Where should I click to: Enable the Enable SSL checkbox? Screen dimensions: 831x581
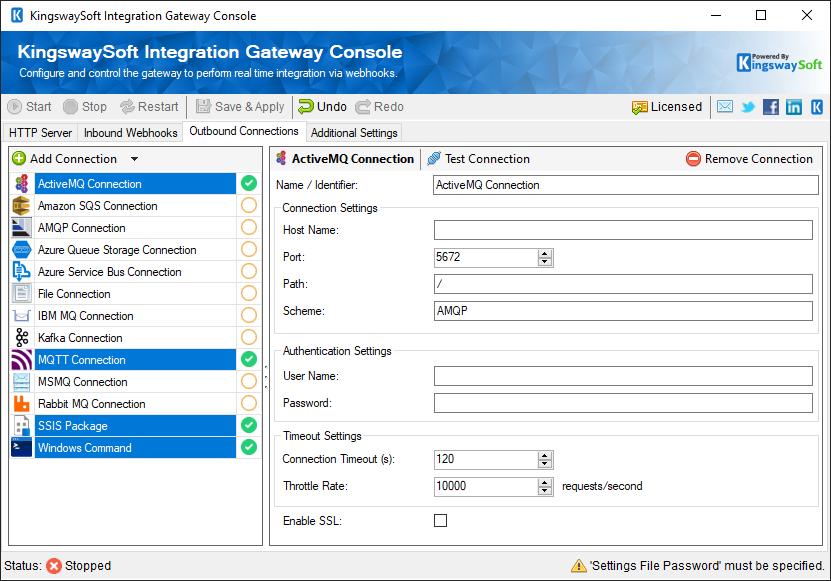441,520
